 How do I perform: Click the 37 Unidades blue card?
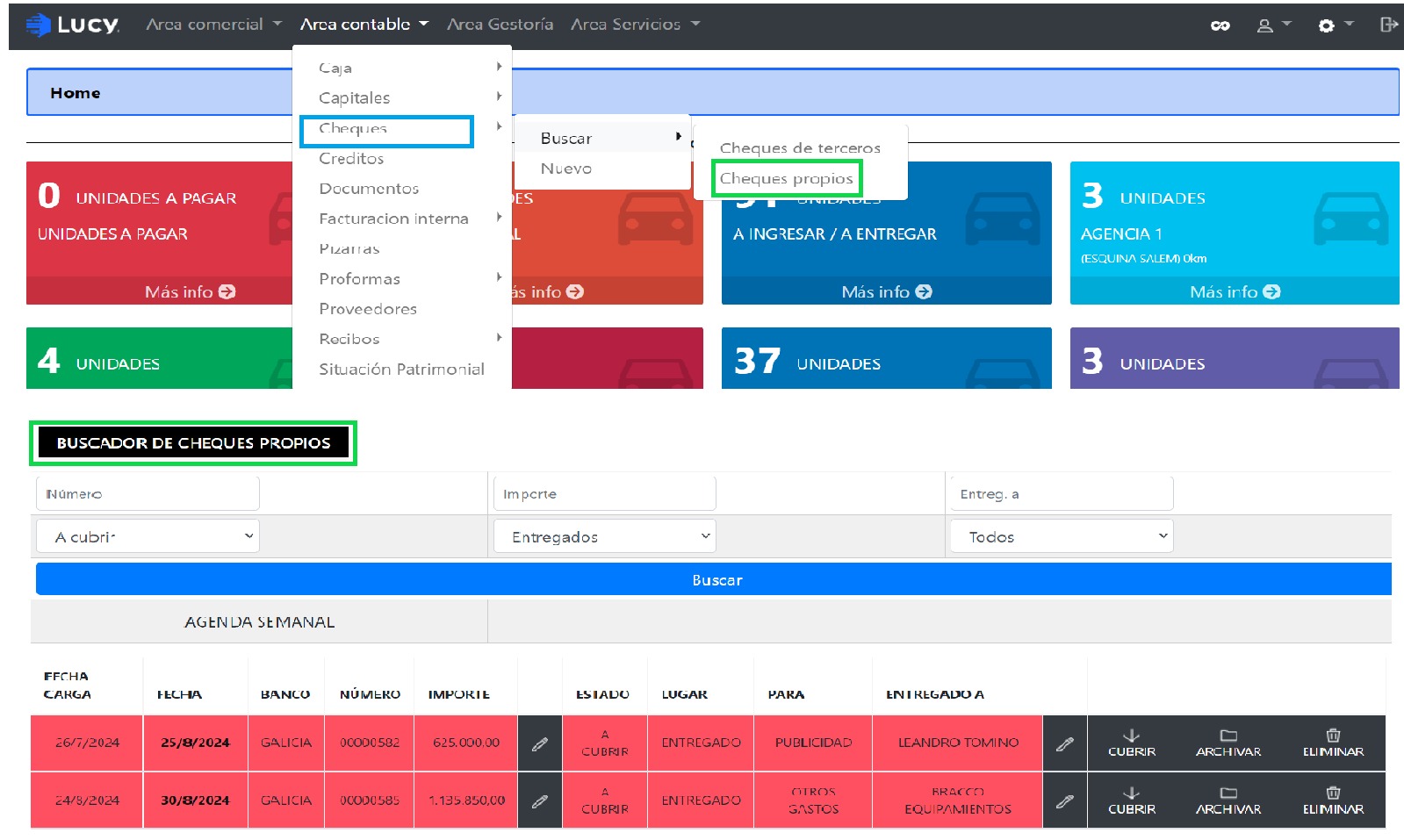[886, 358]
